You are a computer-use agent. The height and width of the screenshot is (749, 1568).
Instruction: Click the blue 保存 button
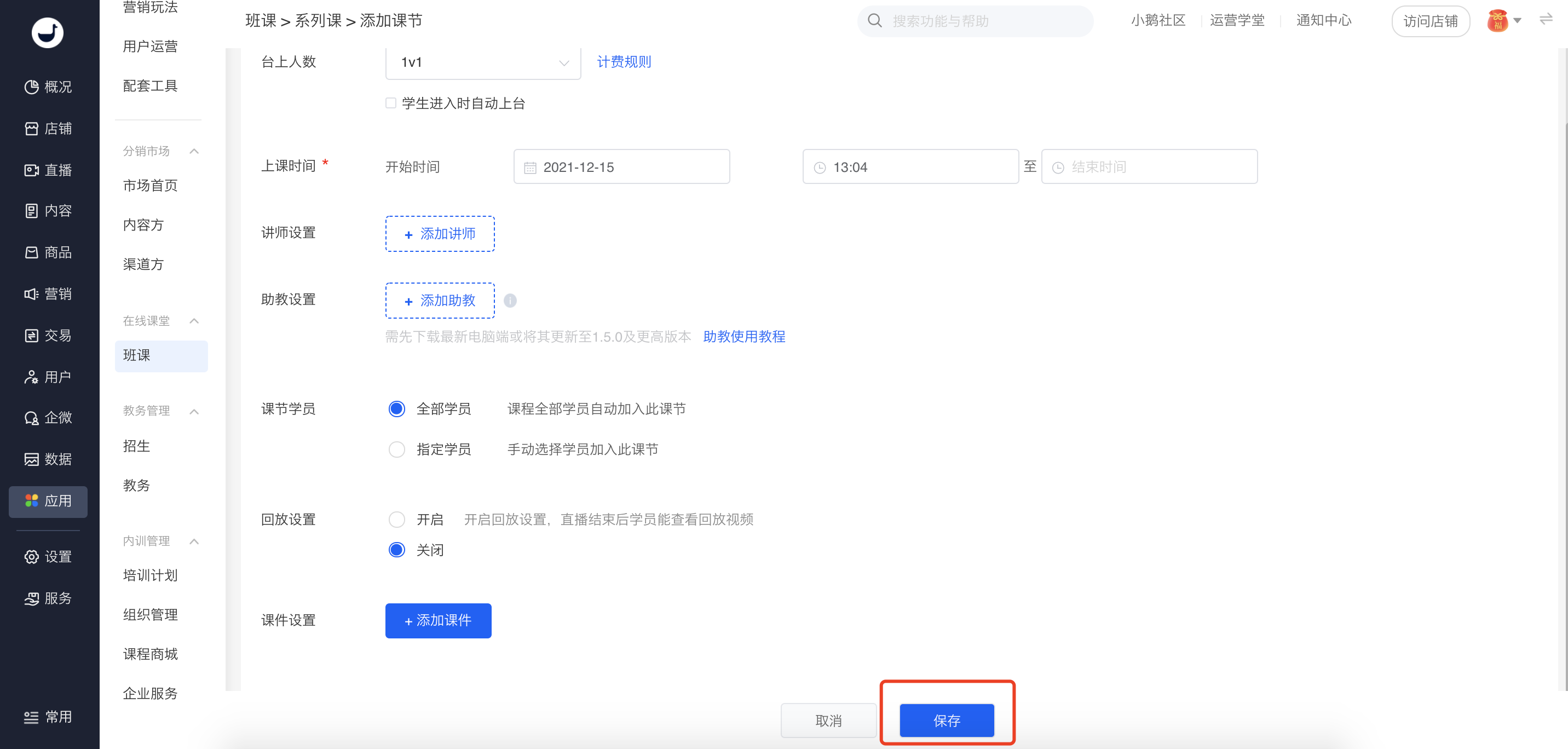[947, 721]
